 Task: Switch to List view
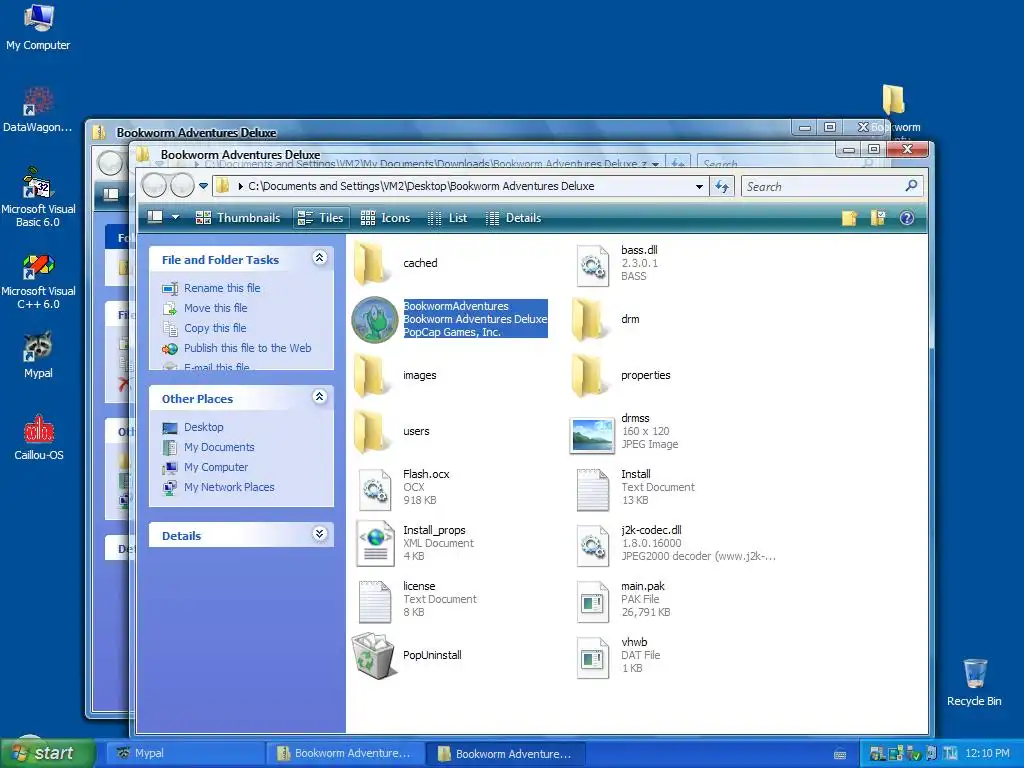pos(447,218)
